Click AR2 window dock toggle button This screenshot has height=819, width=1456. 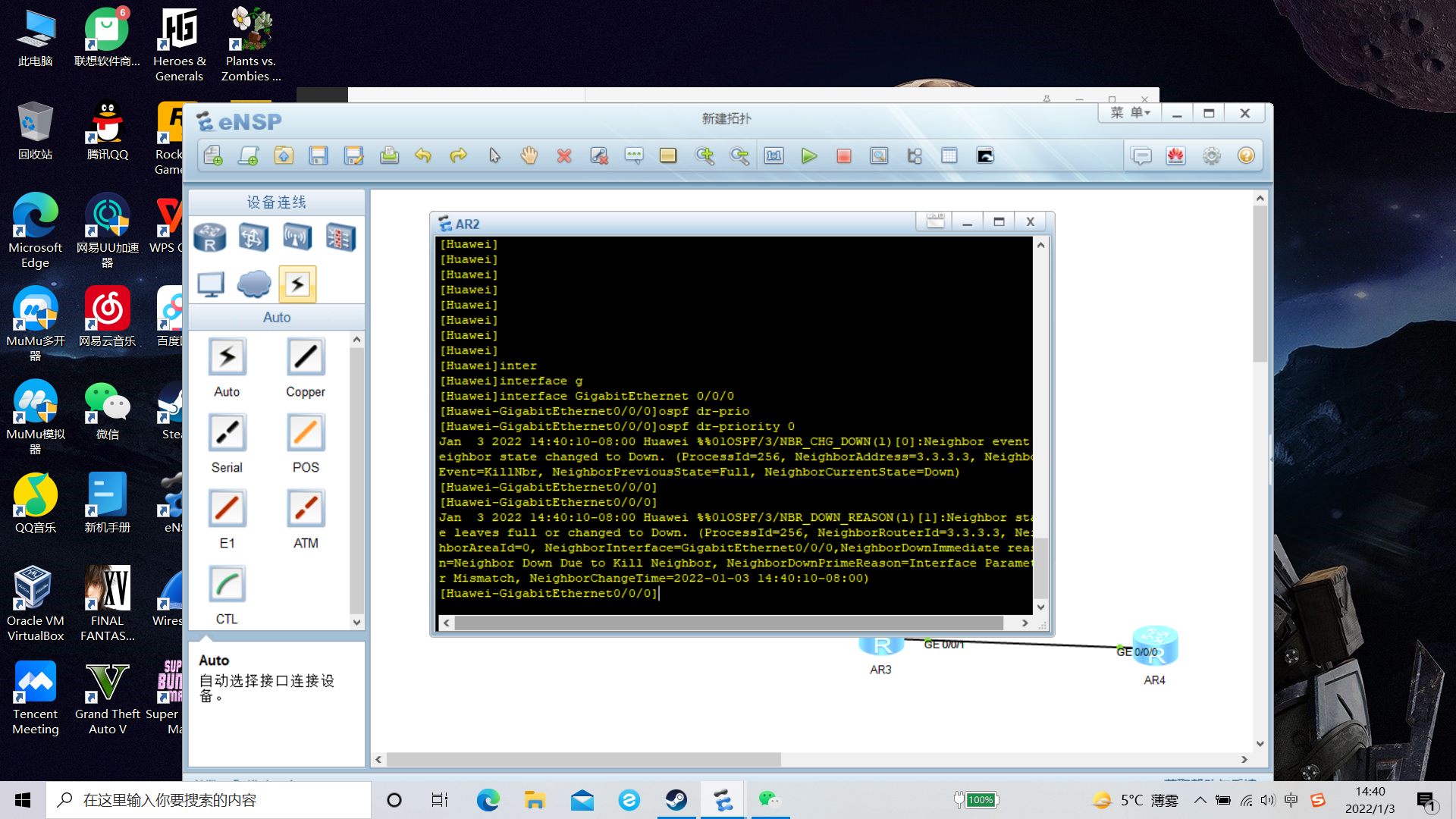click(x=935, y=221)
